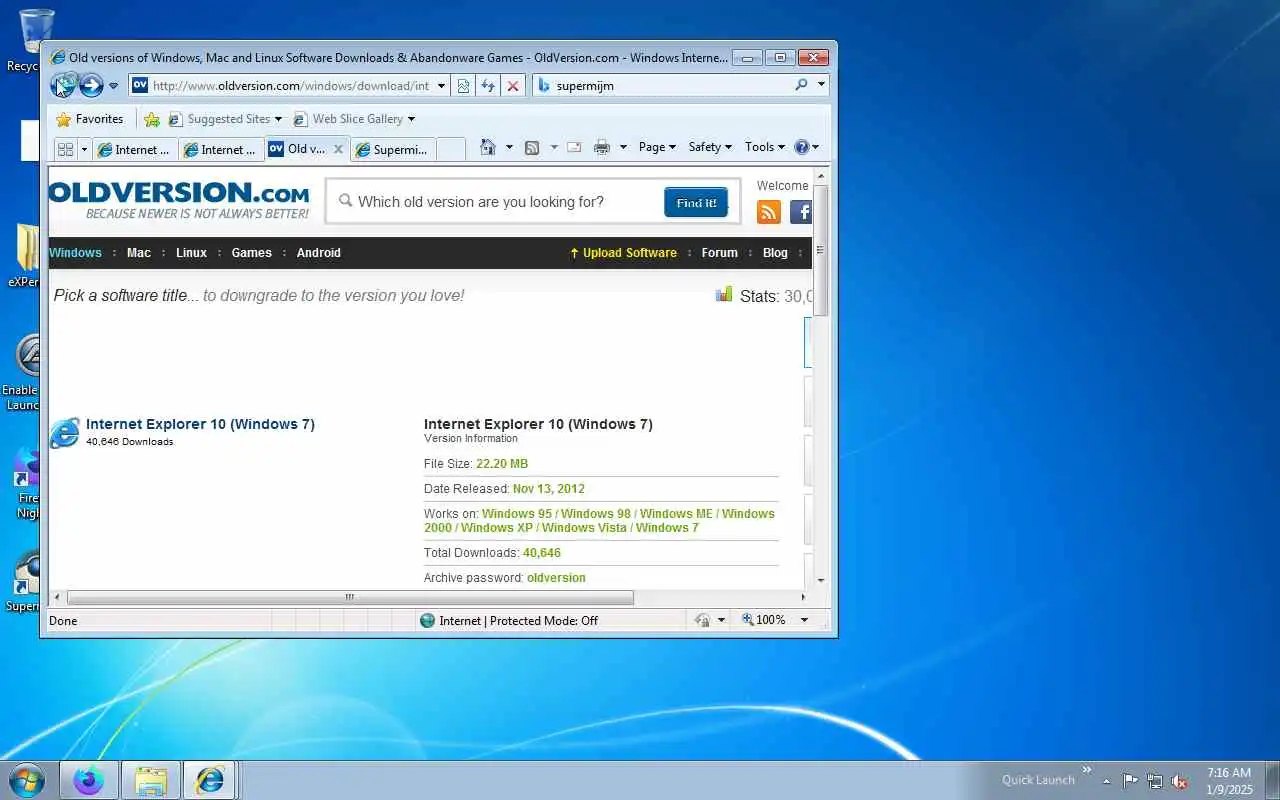Select Linux in the site navigation

click(192, 253)
